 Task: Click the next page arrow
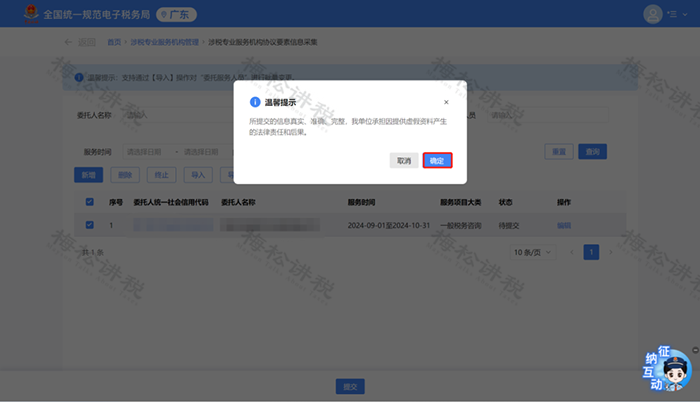point(611,252)
